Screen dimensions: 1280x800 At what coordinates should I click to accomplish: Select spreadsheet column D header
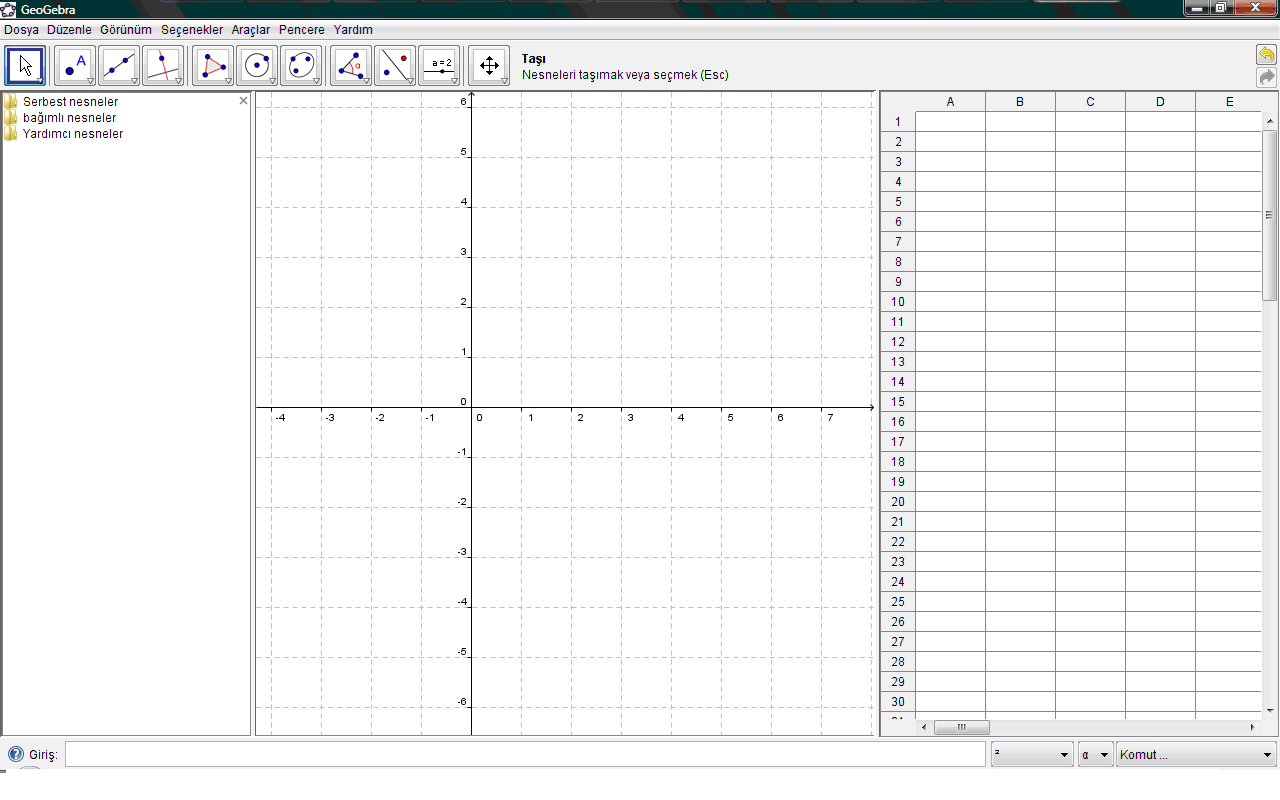pos(1160,102)
